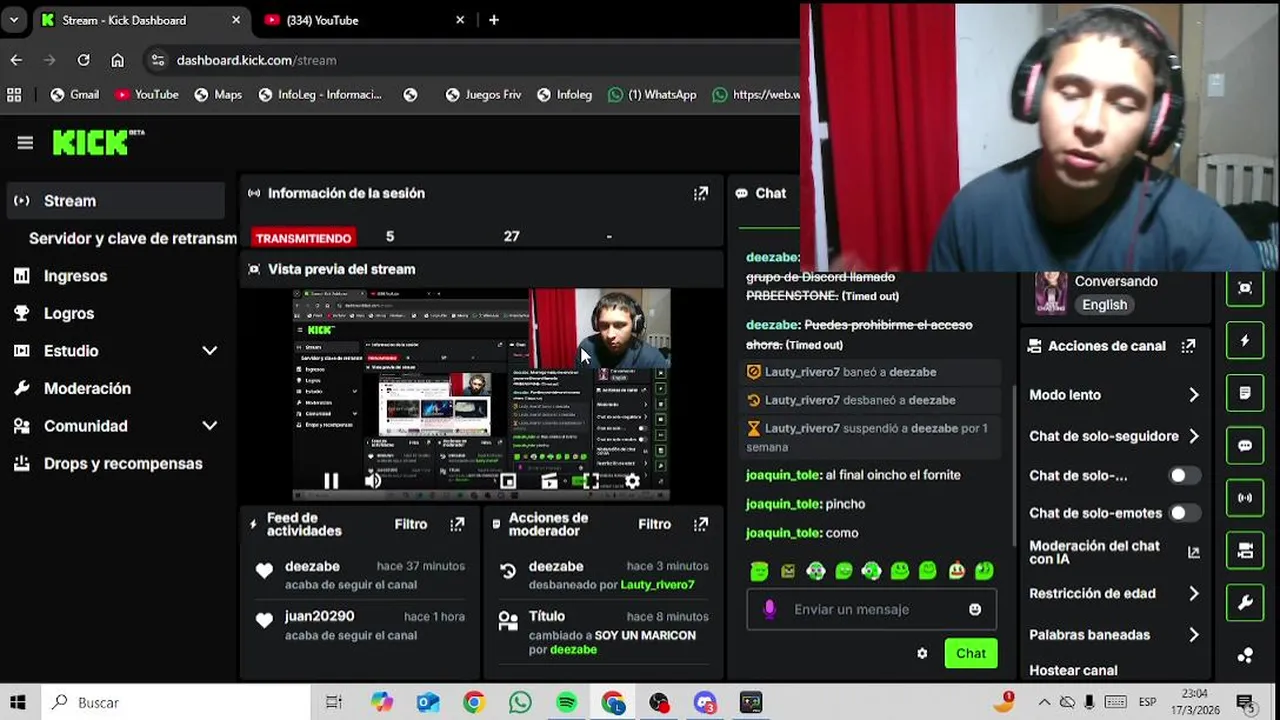Image resolution: width=1280 pixels, height=720 pixels.
Task: Open picture-in-picture in stream preview
Action: pyautogui.click(x=508, y=481)
